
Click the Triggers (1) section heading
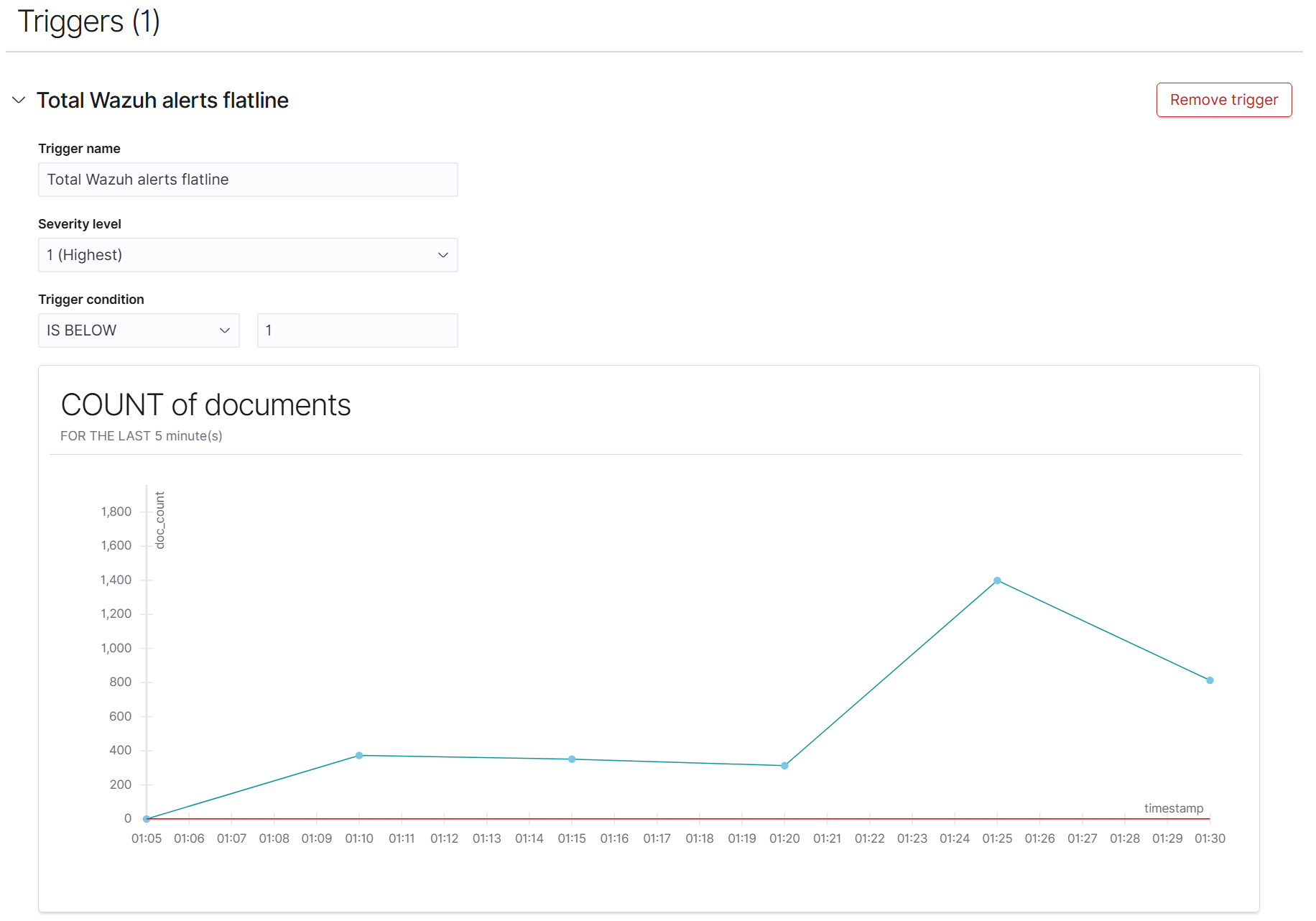88,22
